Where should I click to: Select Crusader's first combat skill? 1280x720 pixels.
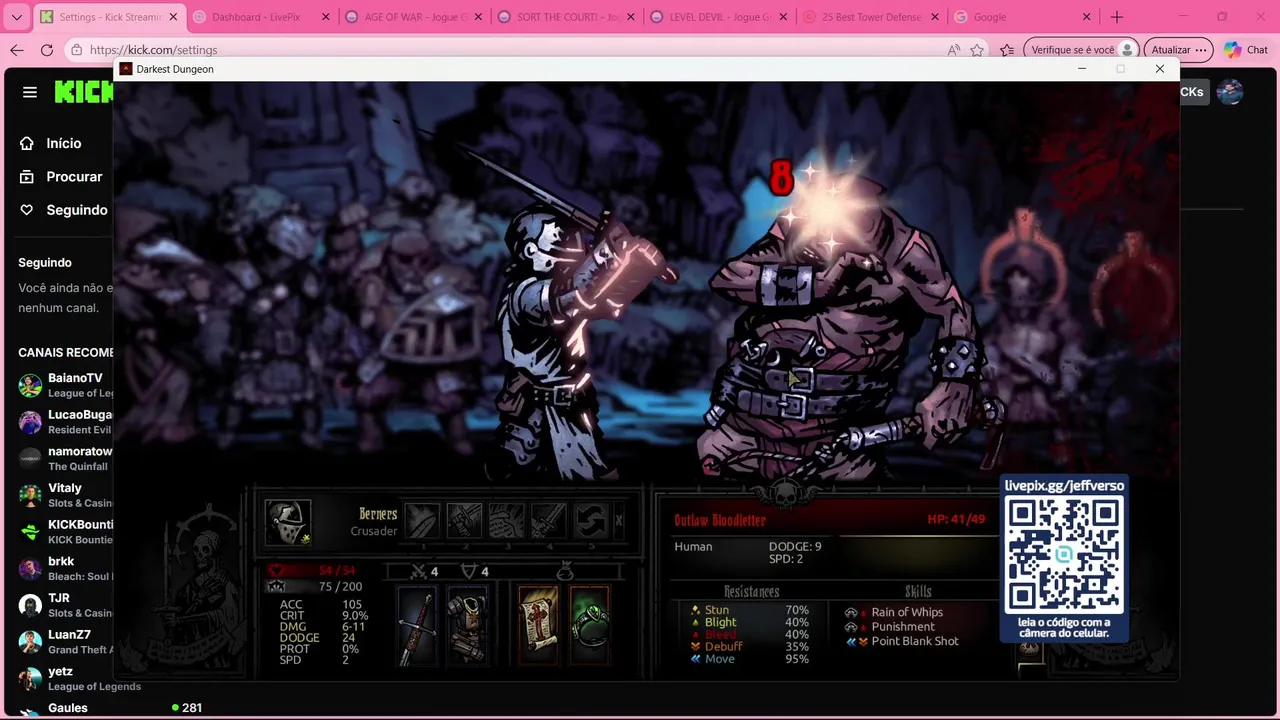tap(422, 521)
